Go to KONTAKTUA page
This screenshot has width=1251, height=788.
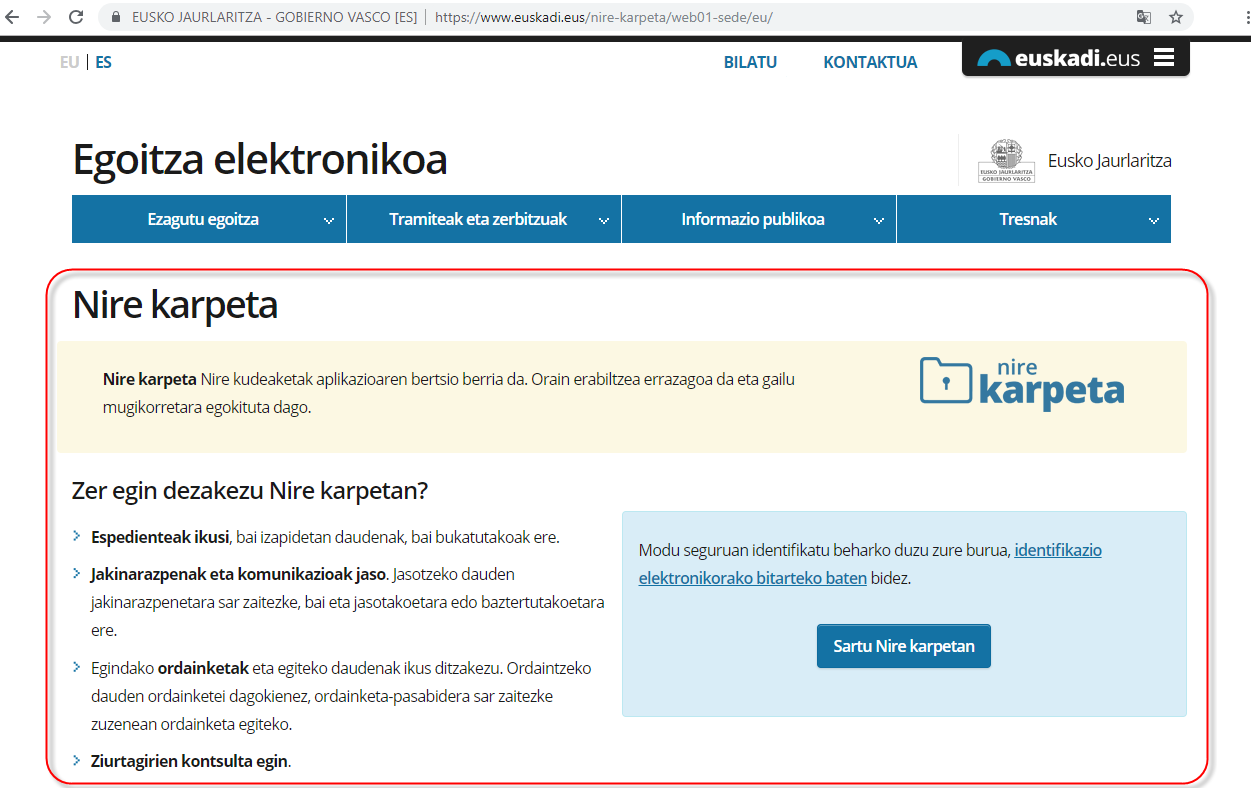870,62
